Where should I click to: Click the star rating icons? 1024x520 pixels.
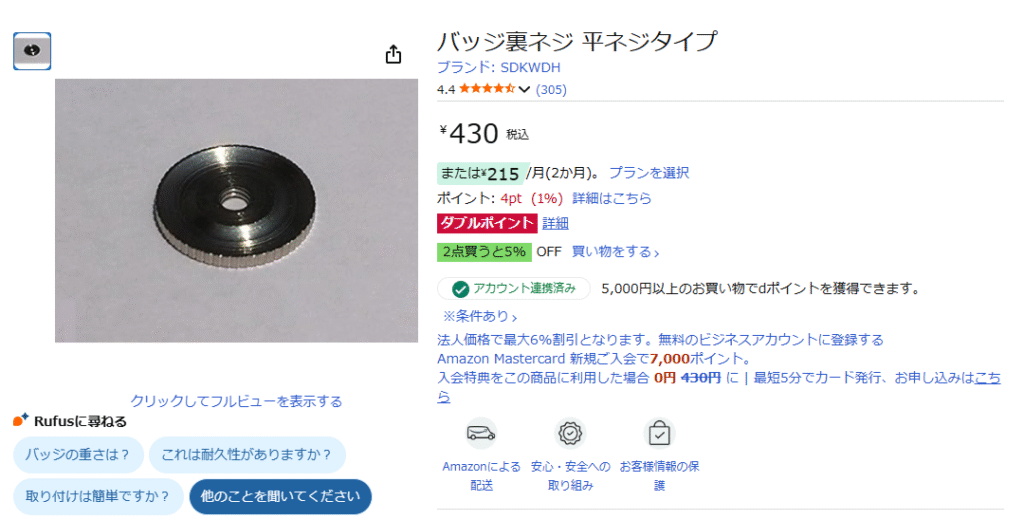[x=487, y=89]
